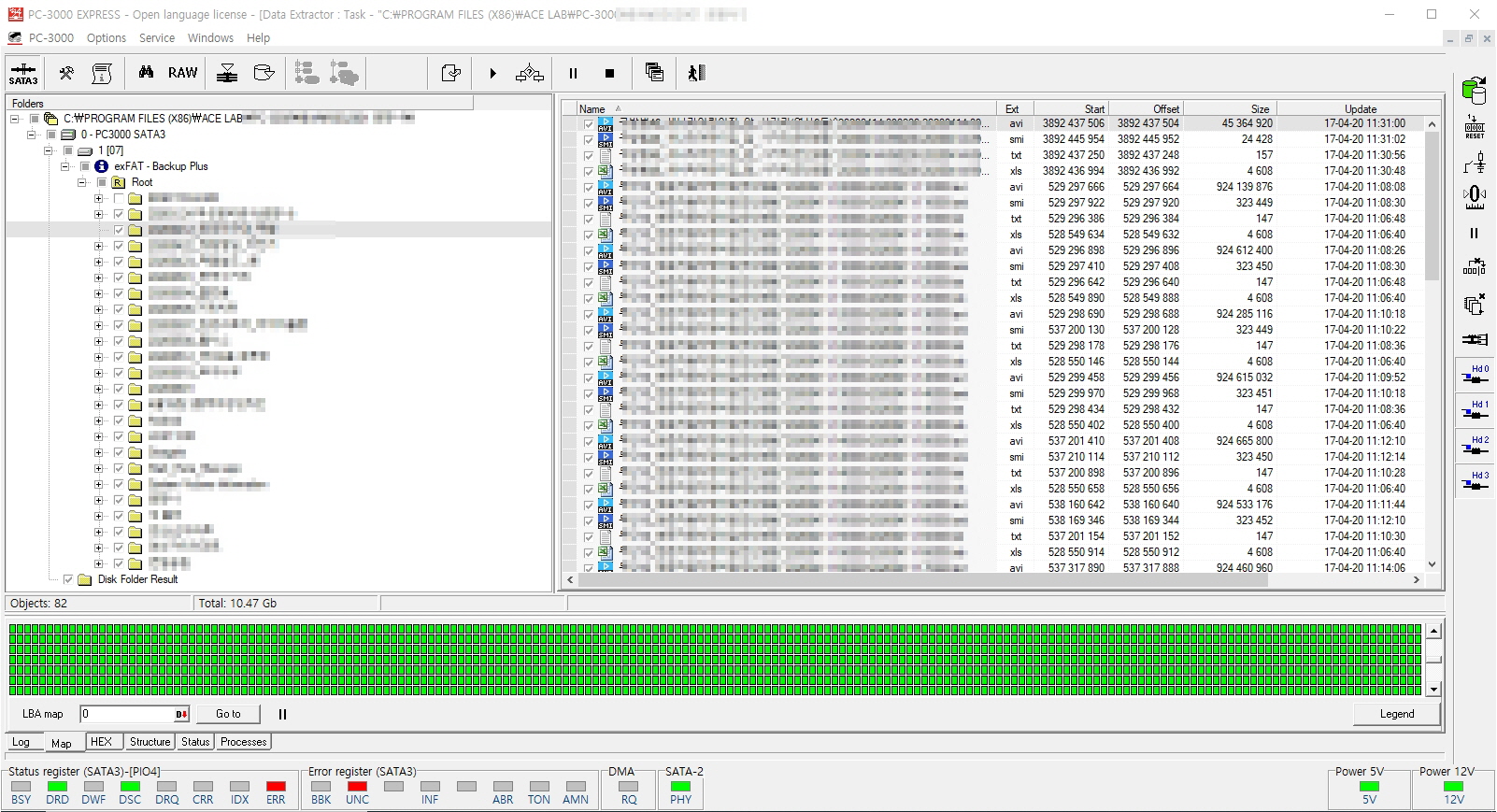The image size is (1497, 812).
Task: Click the RESET sidebar icon
Action: tap(1475, 128)
